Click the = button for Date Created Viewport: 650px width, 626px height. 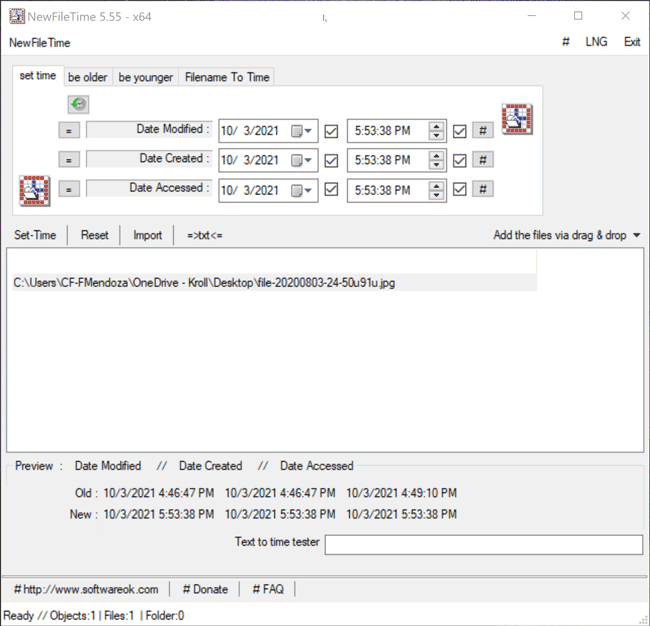tap(69, 160)
